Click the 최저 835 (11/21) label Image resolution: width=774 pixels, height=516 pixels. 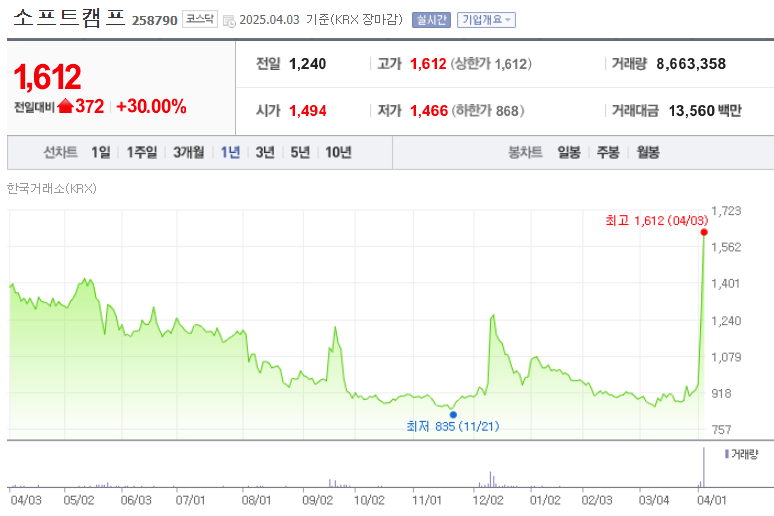[453, 426]
